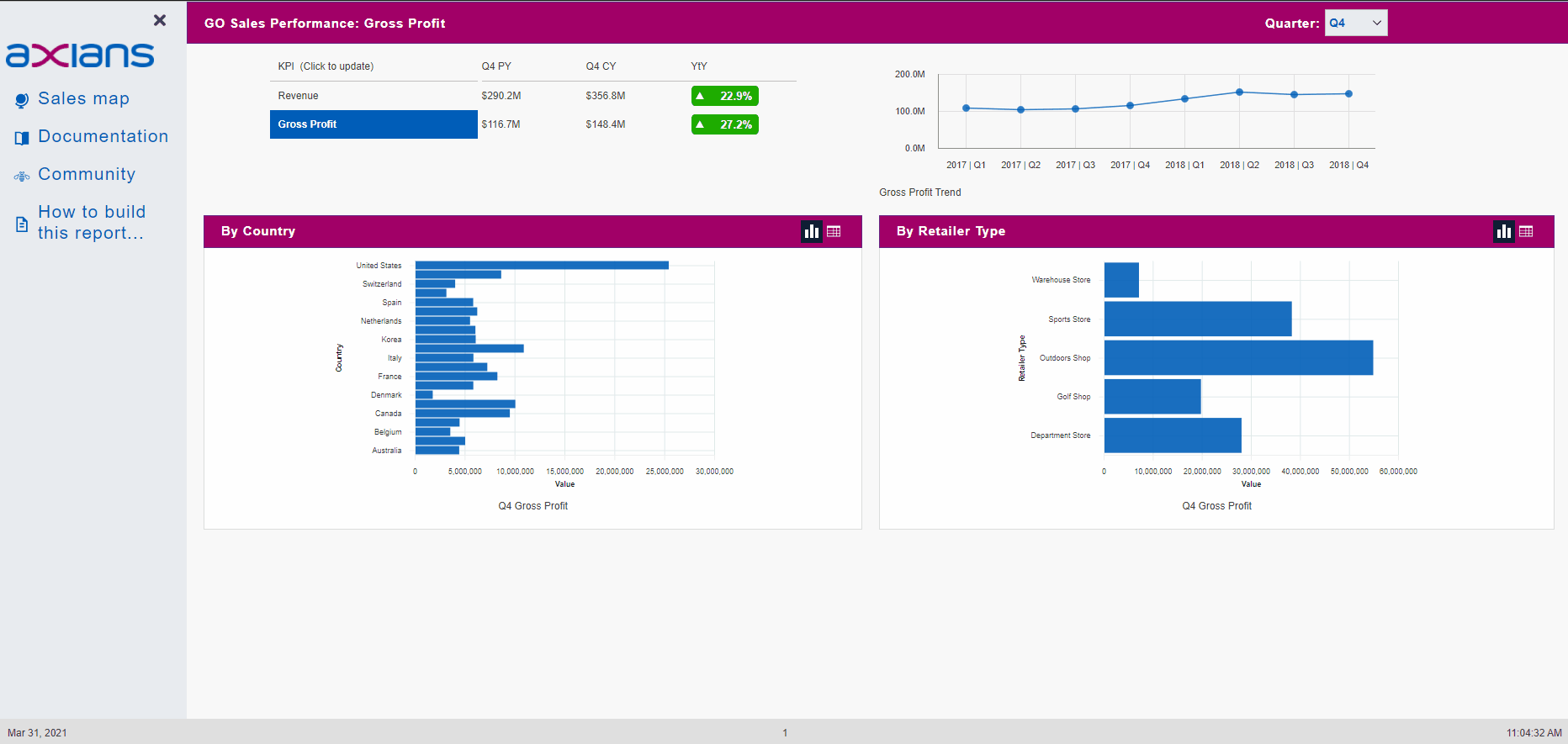Image resolution: width=1568 pixels, height=744 pixels.
Task: Open the Quarter dropdown
Action: 1355,23
